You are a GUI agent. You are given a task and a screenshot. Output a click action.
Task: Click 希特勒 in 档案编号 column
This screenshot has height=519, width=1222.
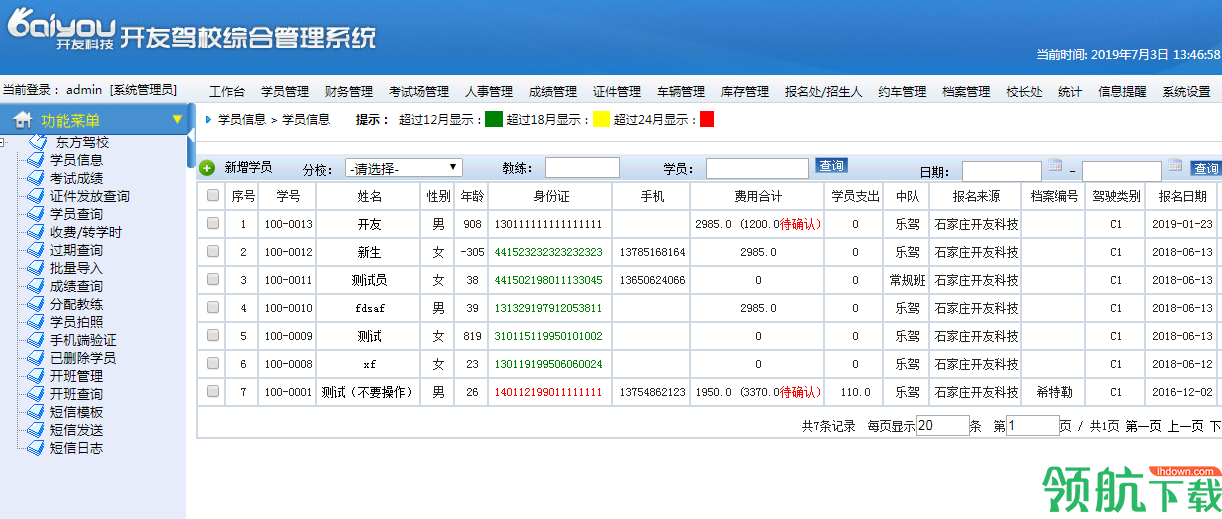(1054, 392)
